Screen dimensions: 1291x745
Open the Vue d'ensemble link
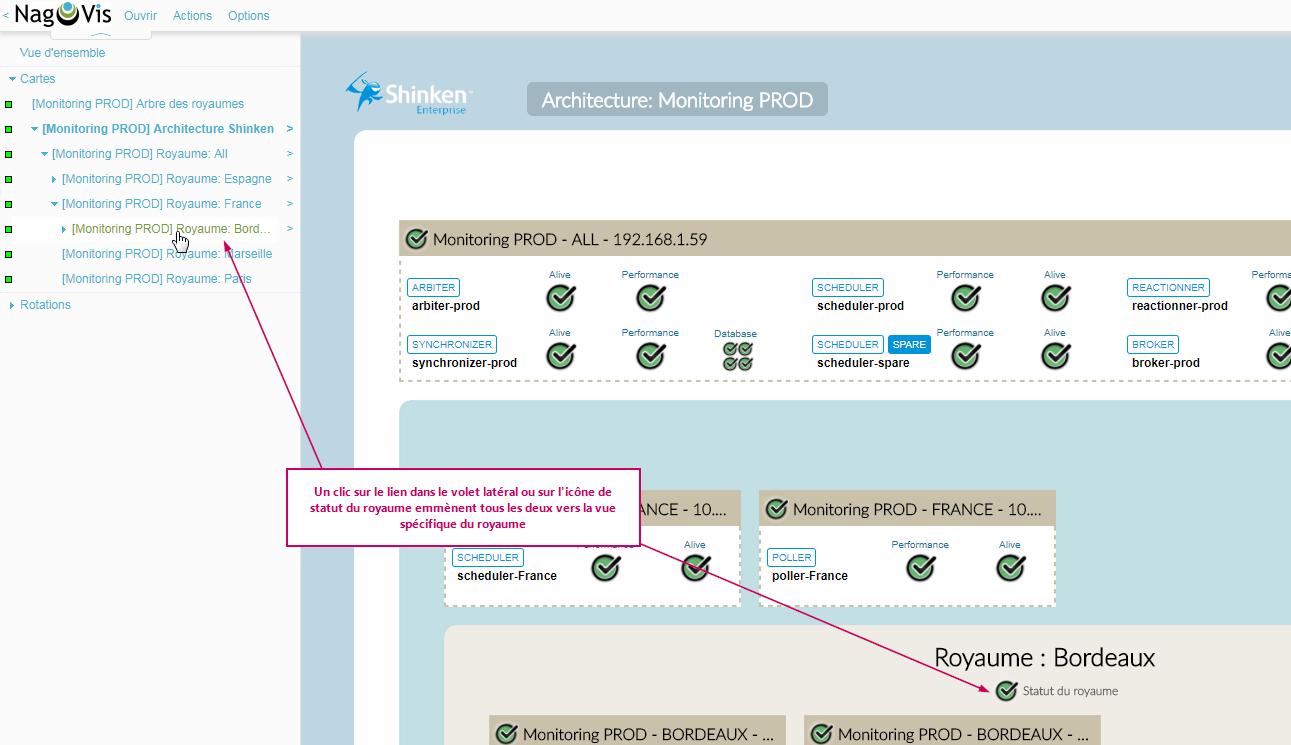pos(62,53)
